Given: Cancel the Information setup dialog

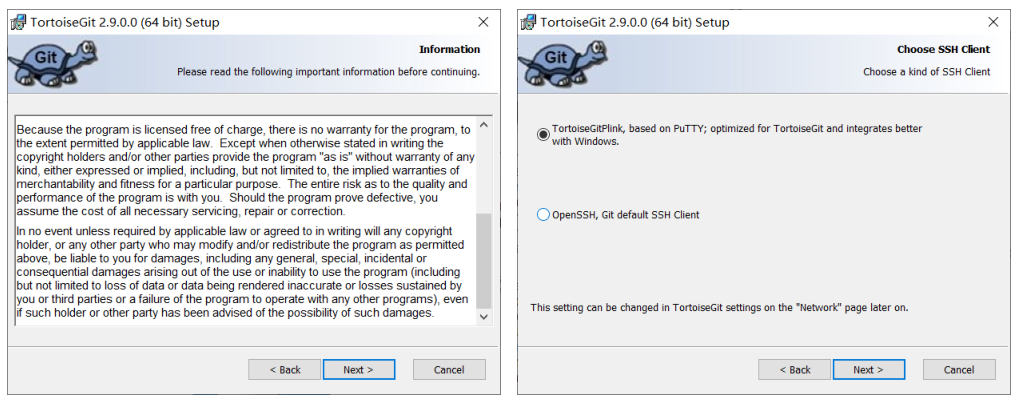Looking at the screenshot, I should (449, 370).
